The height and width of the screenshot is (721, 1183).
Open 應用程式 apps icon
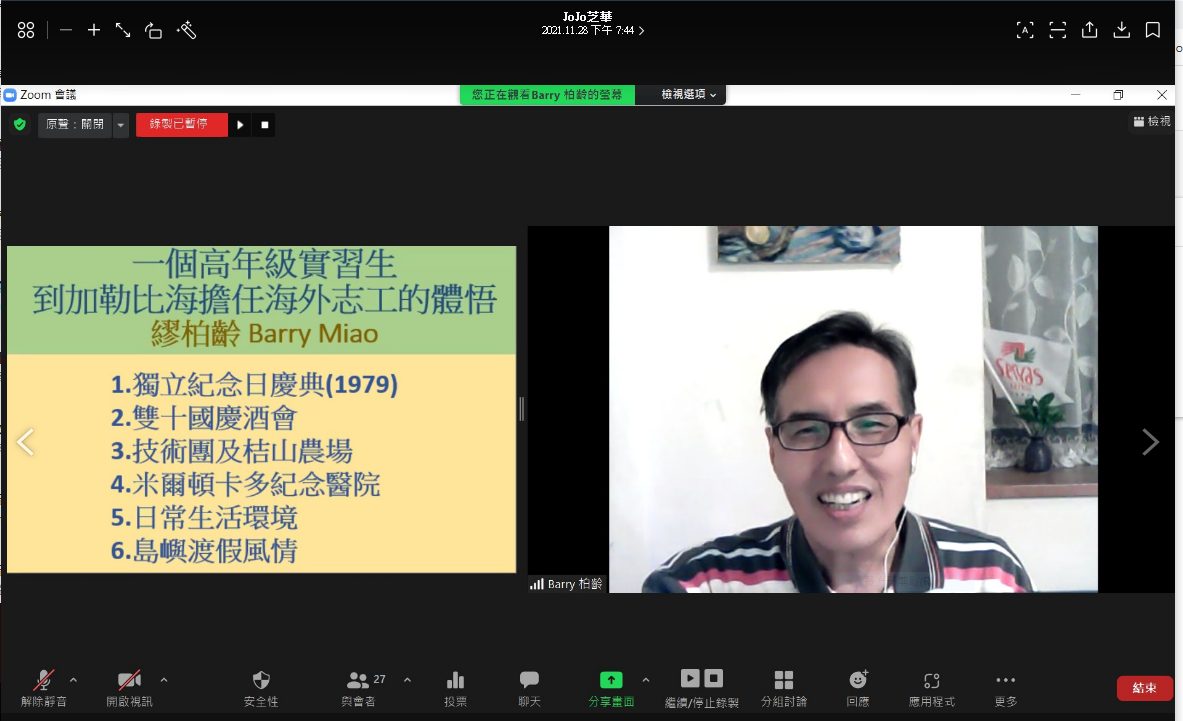932,680
